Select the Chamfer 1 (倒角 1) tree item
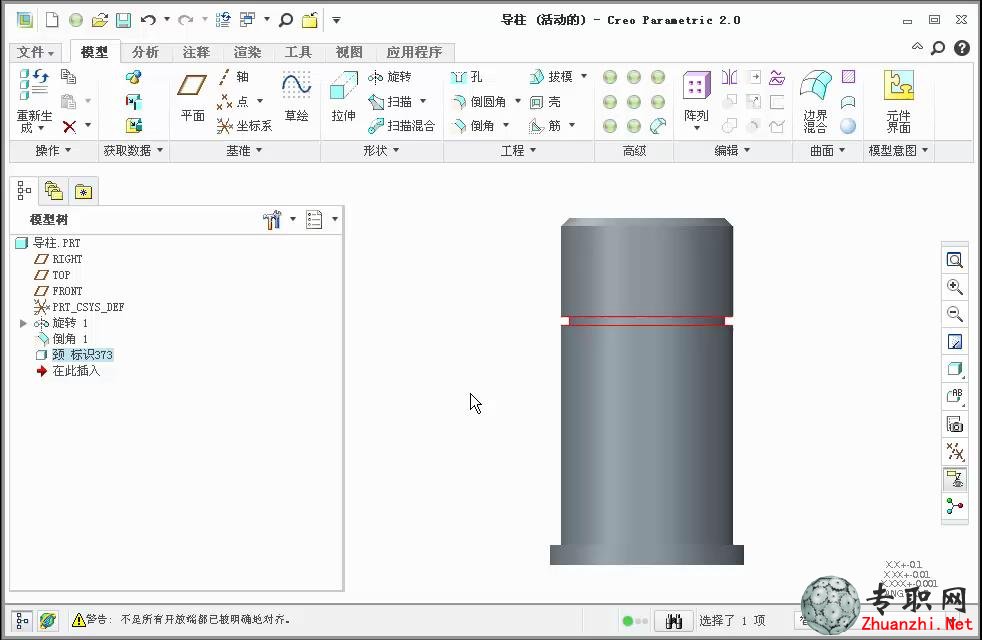 [x=70, y=339]
